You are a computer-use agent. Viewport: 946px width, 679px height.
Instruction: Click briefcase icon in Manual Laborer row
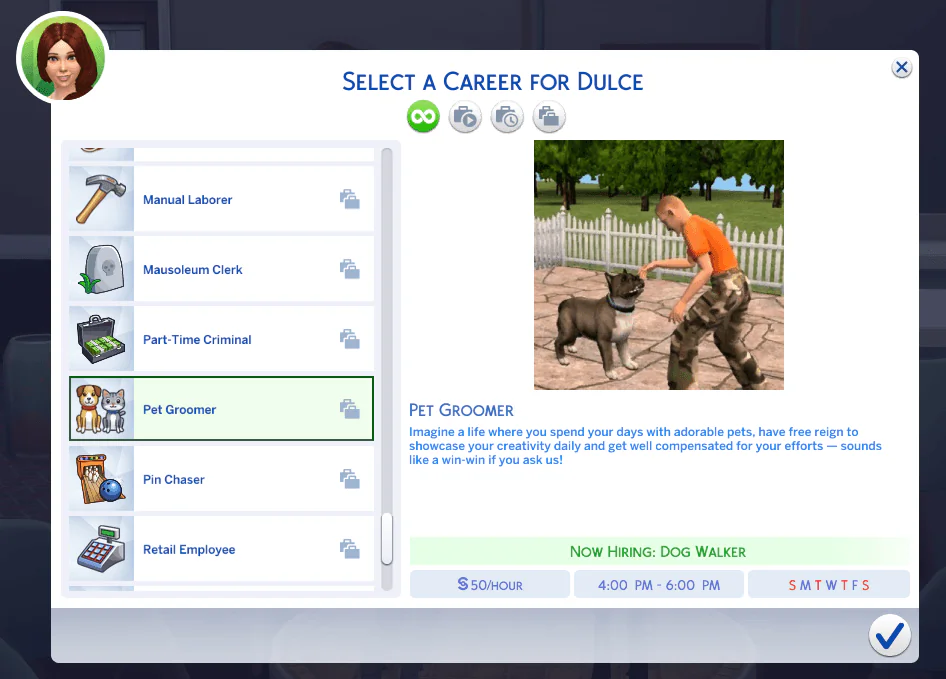pyautogui.click(x=349, y=199)
